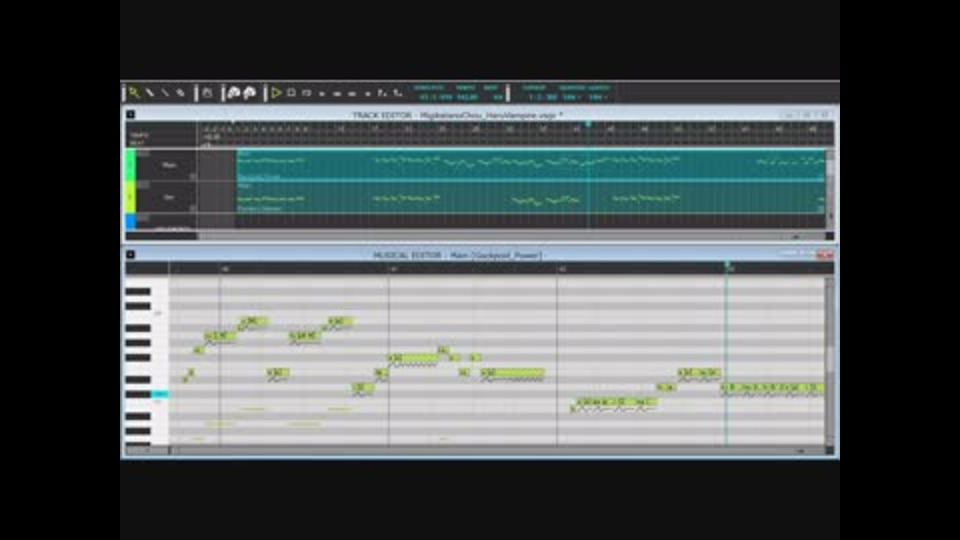960x540 pixels.
Task: Select the lowest long note after third bar line
Action: 617,402
